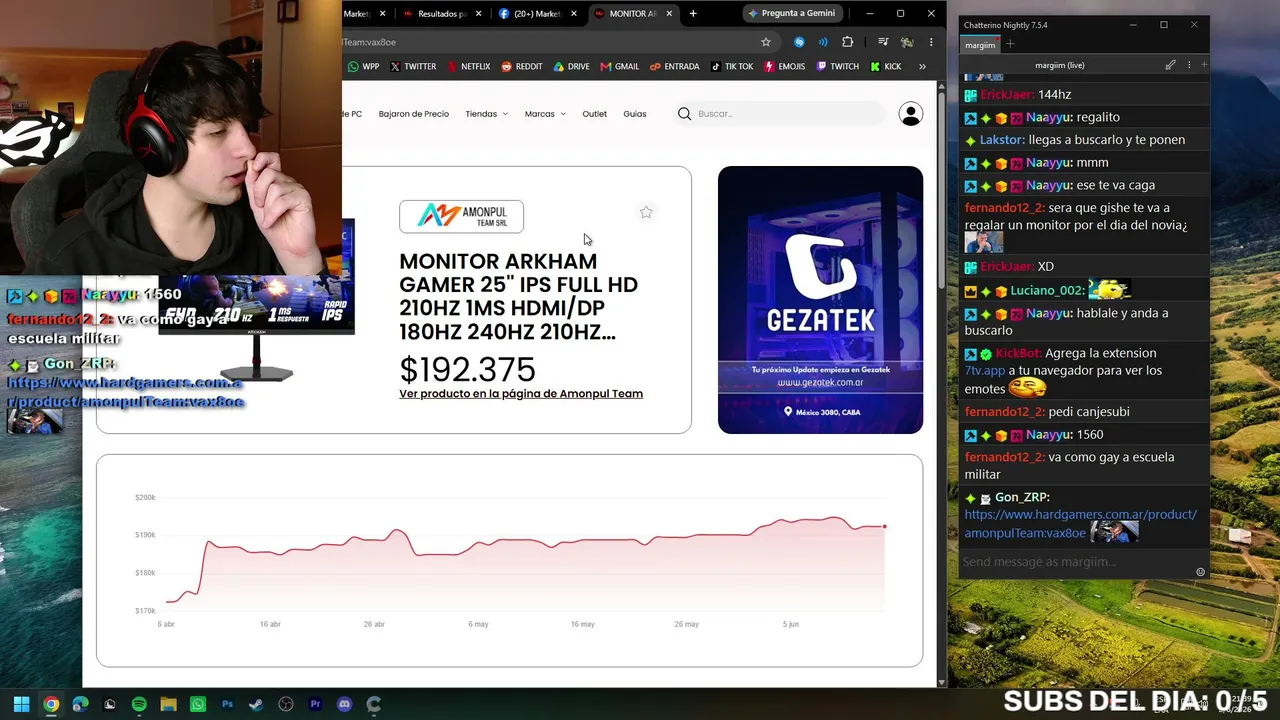
Task: Open the Outlet menu item
Action: (x=595, y=114)
